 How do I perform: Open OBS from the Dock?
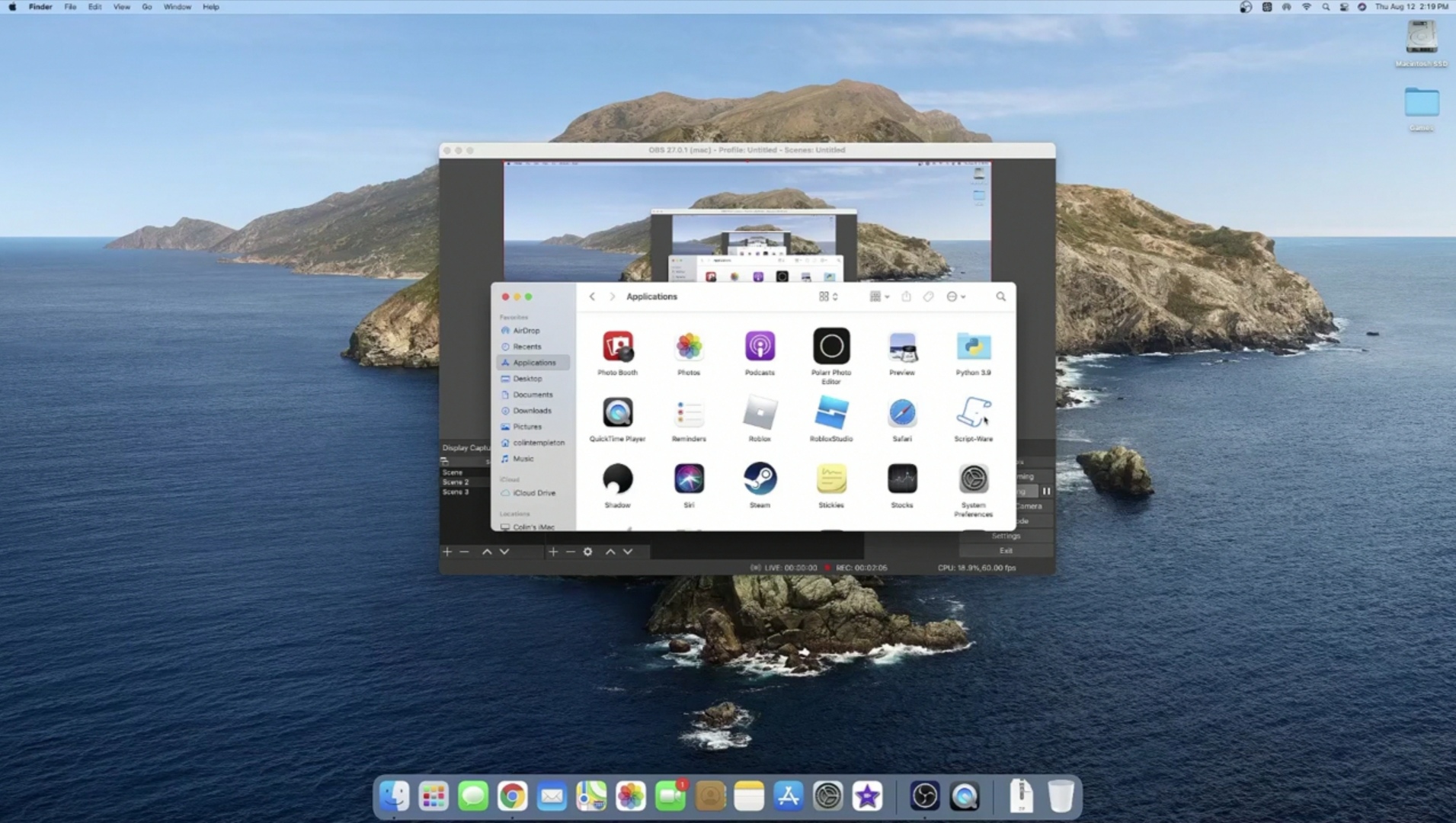[925, 796]
